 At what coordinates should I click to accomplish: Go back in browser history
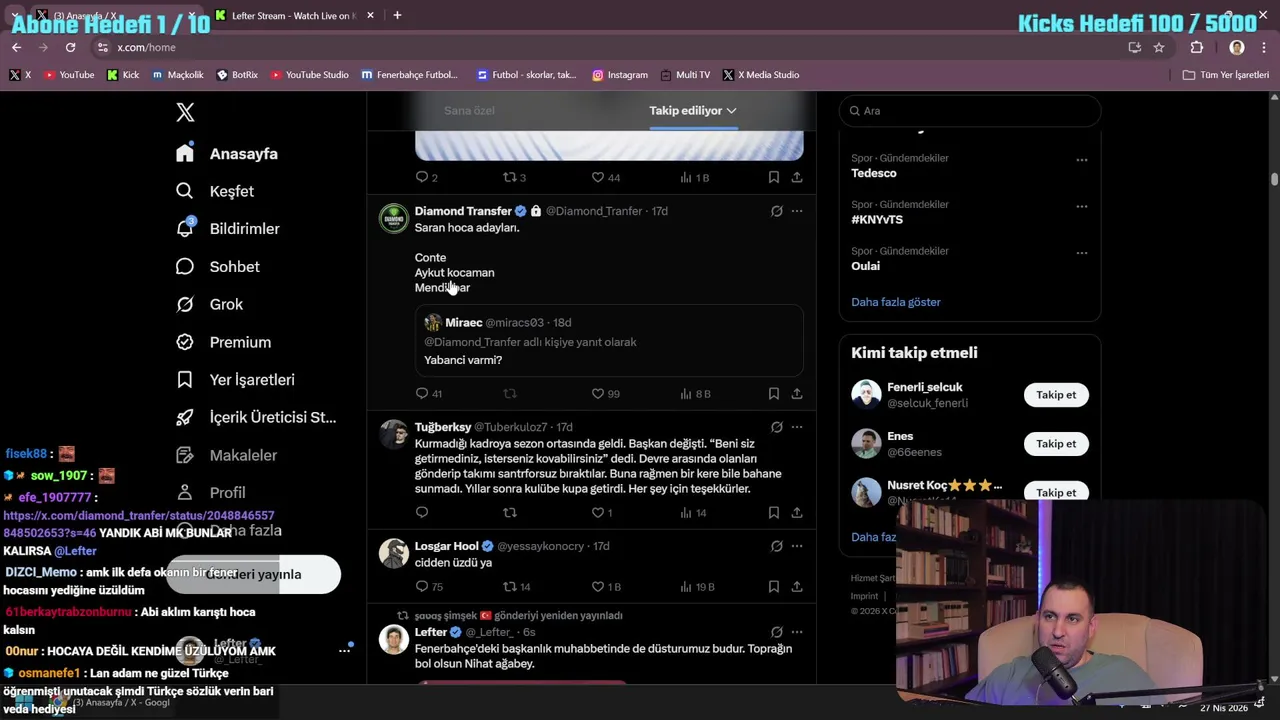(16, 47)
